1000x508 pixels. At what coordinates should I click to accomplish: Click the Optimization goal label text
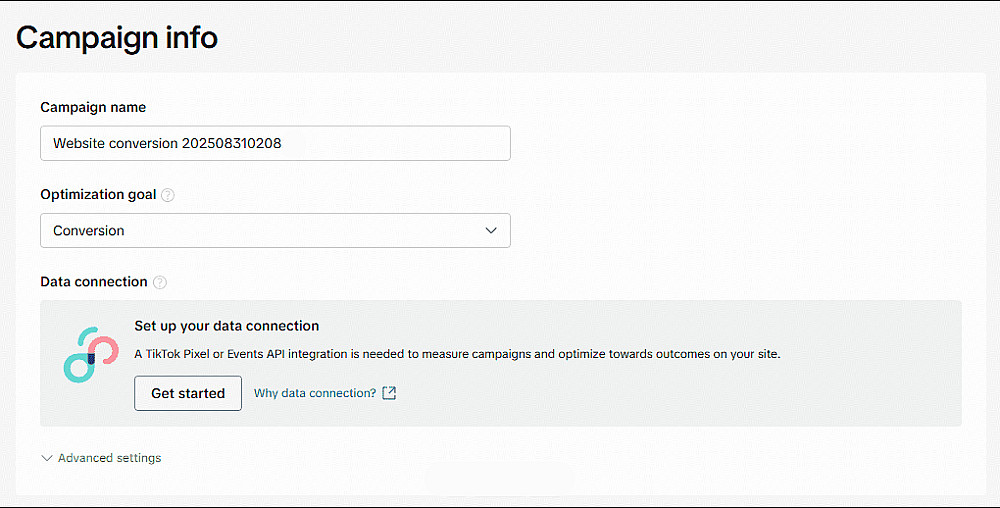coord(98,195)
